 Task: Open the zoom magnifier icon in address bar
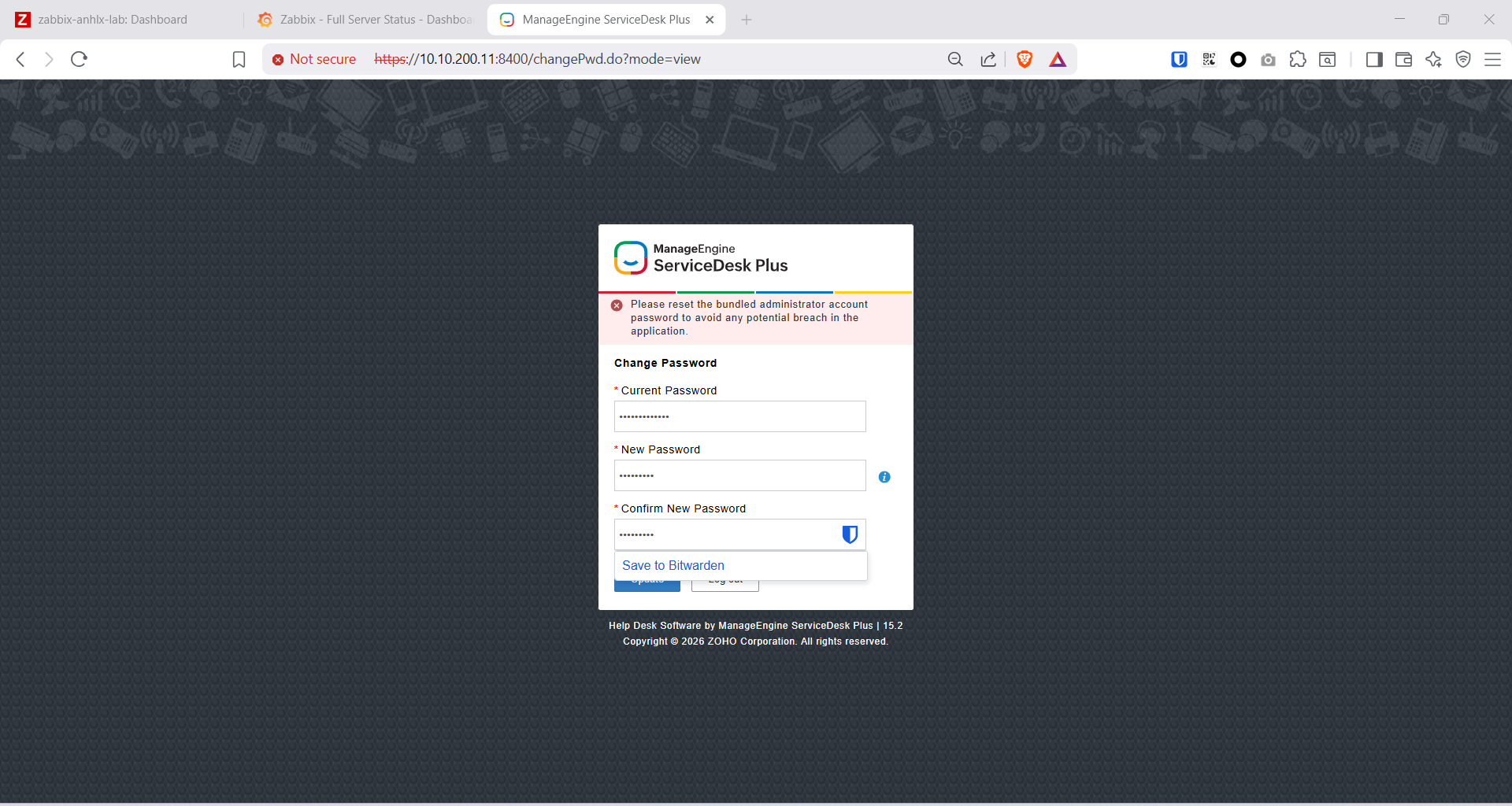click(x=955, y=59)
